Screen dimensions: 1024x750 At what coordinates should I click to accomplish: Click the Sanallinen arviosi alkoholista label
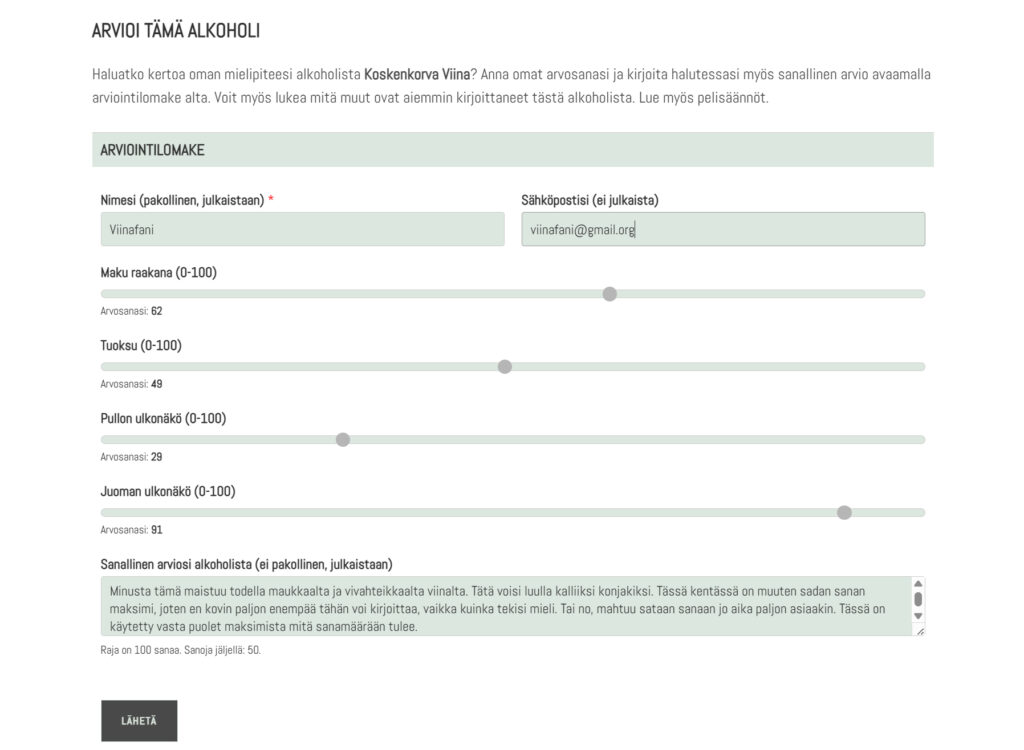click(246, 564)
